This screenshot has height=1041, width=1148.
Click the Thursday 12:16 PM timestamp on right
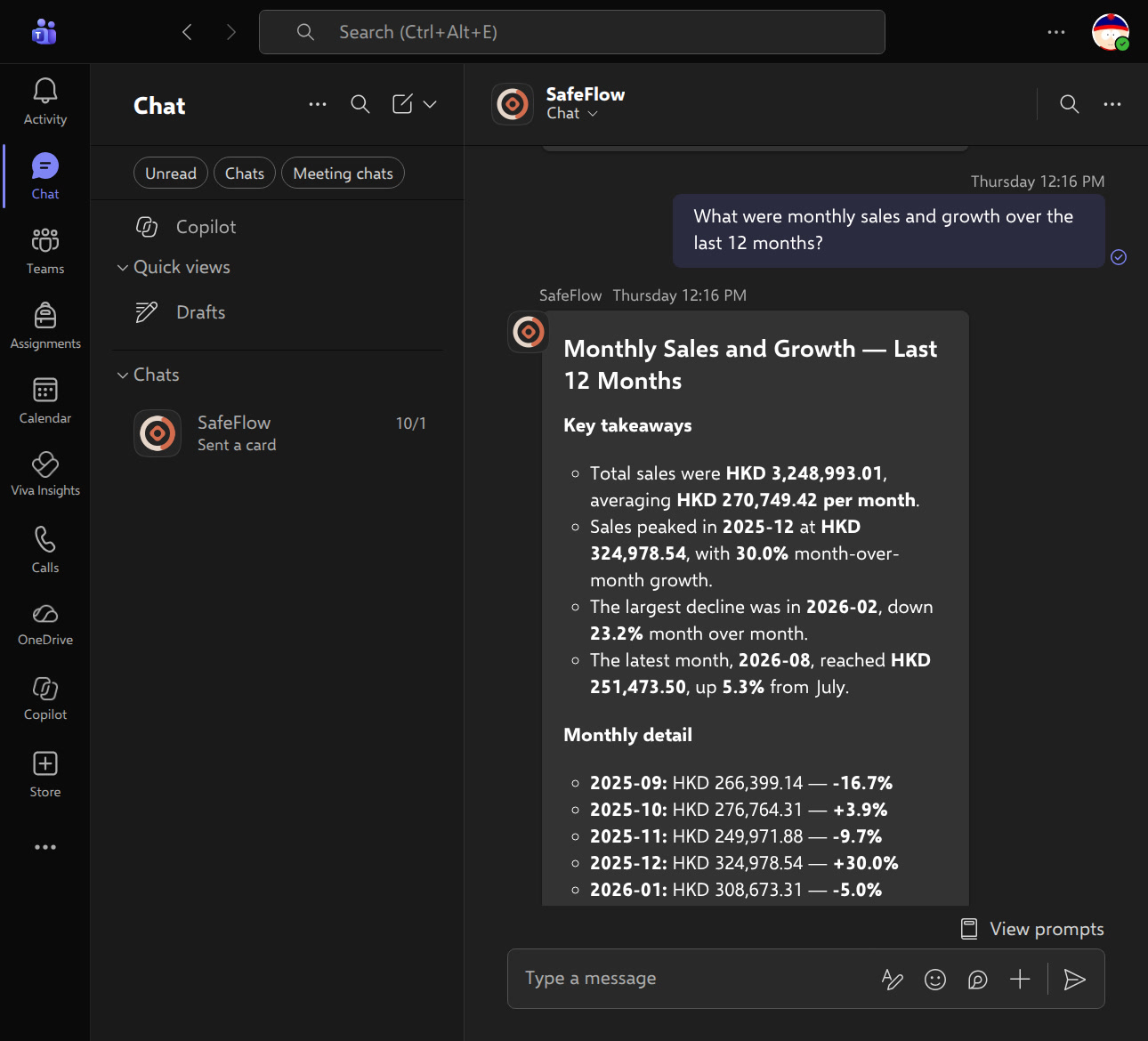[1038, 182]
